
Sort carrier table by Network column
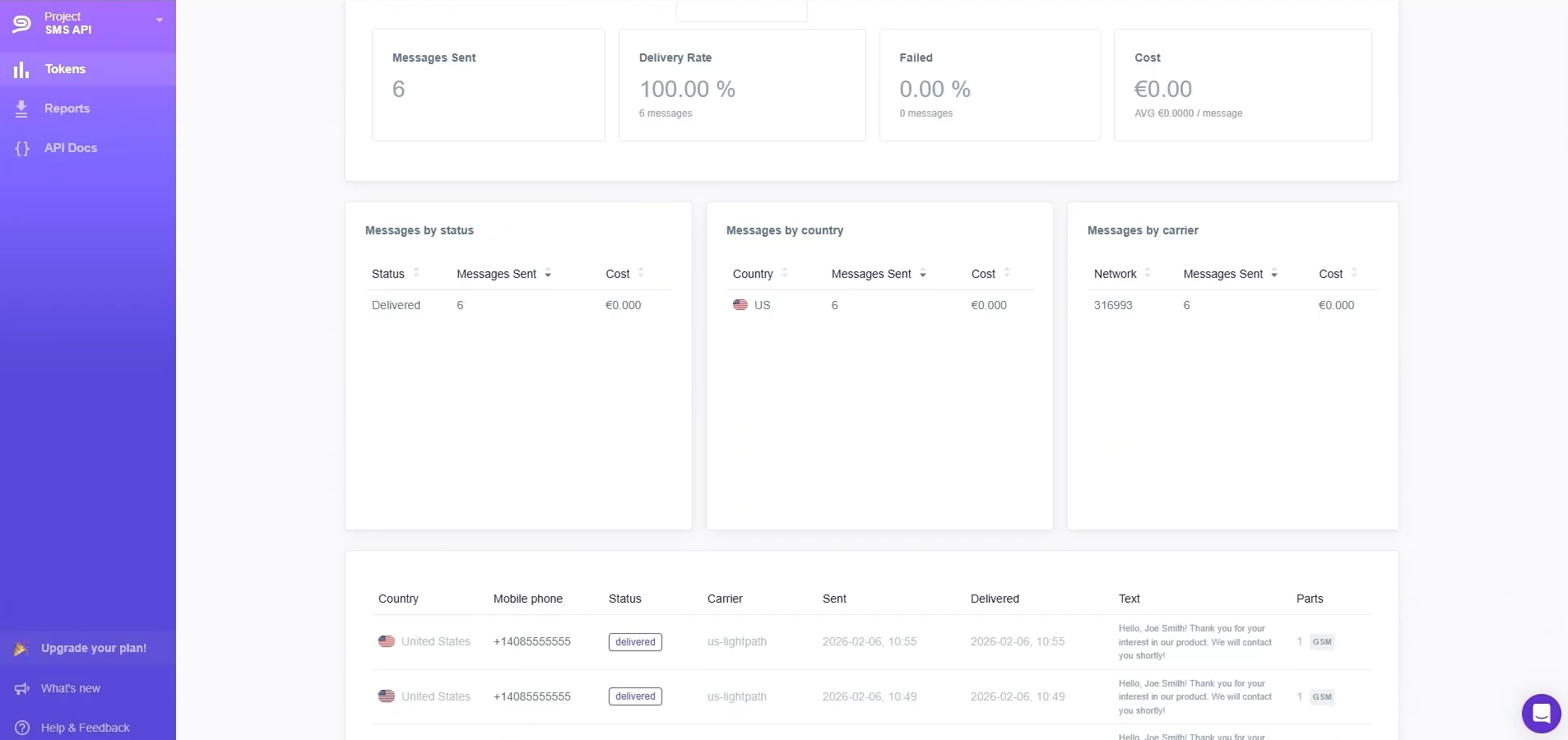tap(1122, 274)
